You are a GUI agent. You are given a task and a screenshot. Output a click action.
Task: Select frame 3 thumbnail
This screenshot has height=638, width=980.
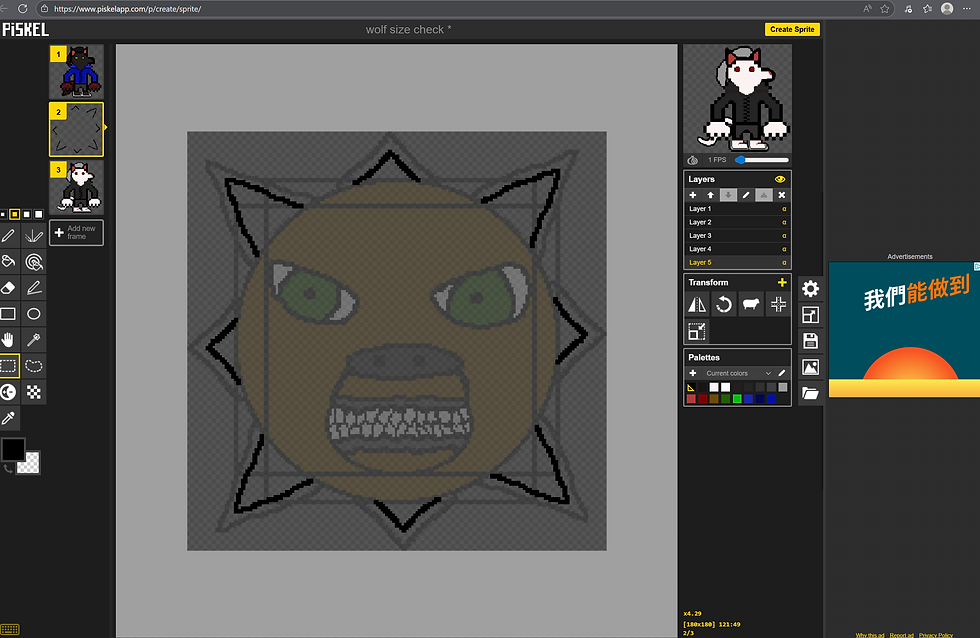point(76,187)
